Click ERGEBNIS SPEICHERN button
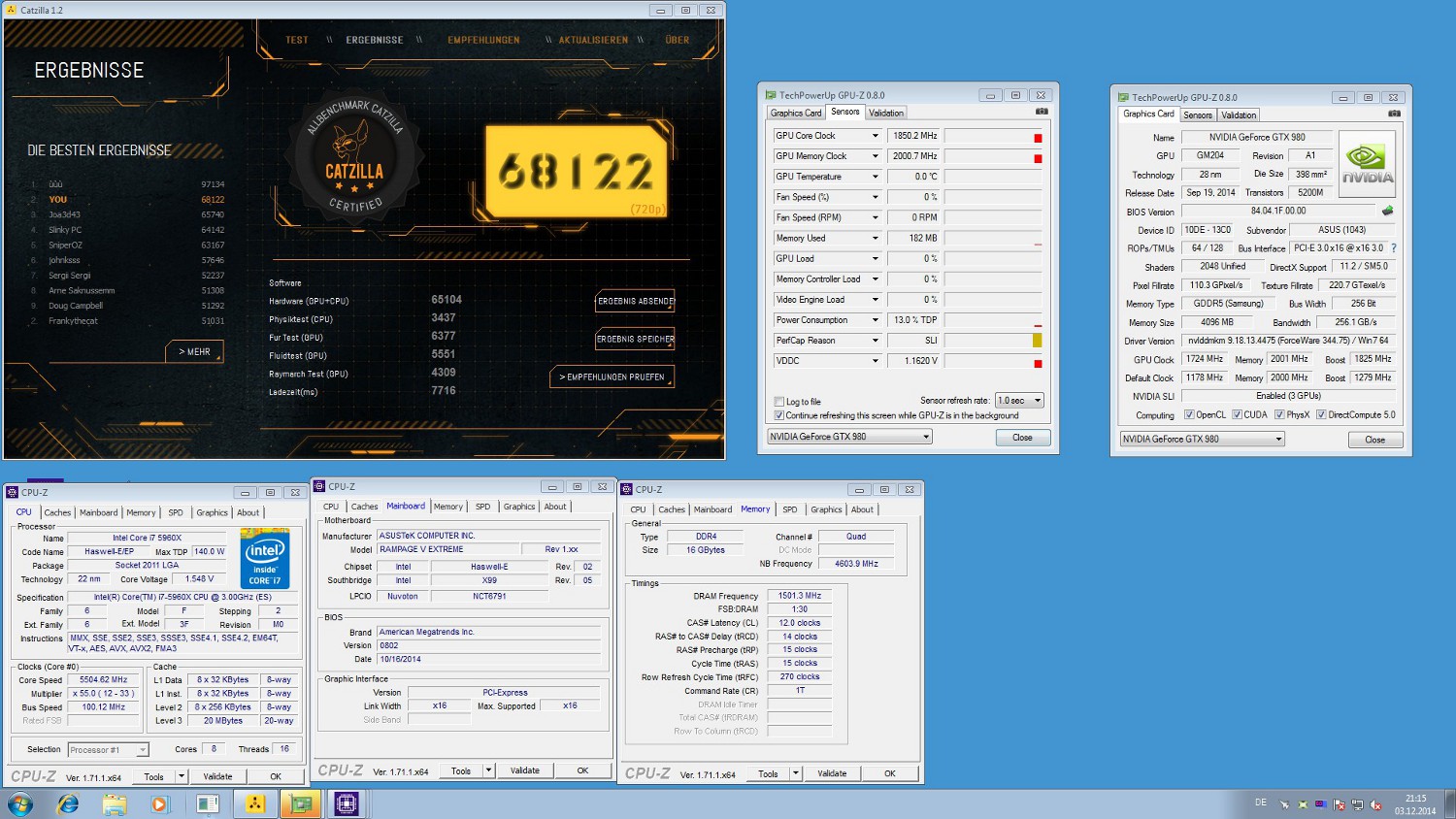 pyautogui.click(x=635, y=339)
